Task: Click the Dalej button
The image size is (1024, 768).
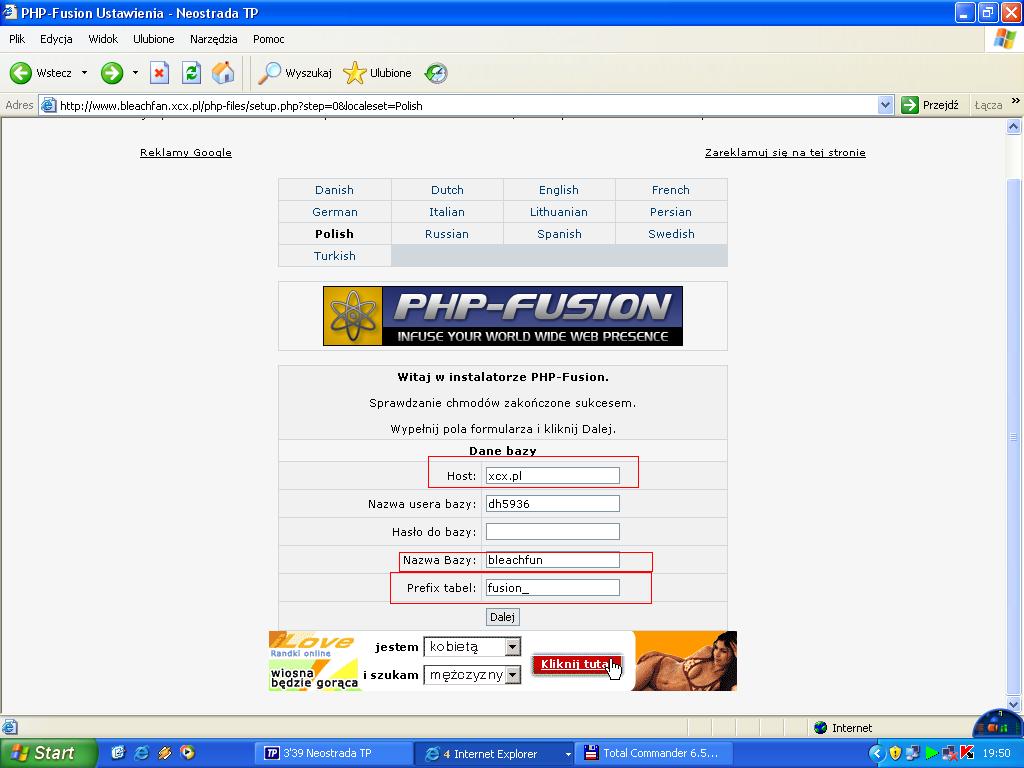Action: click(502, 616)
